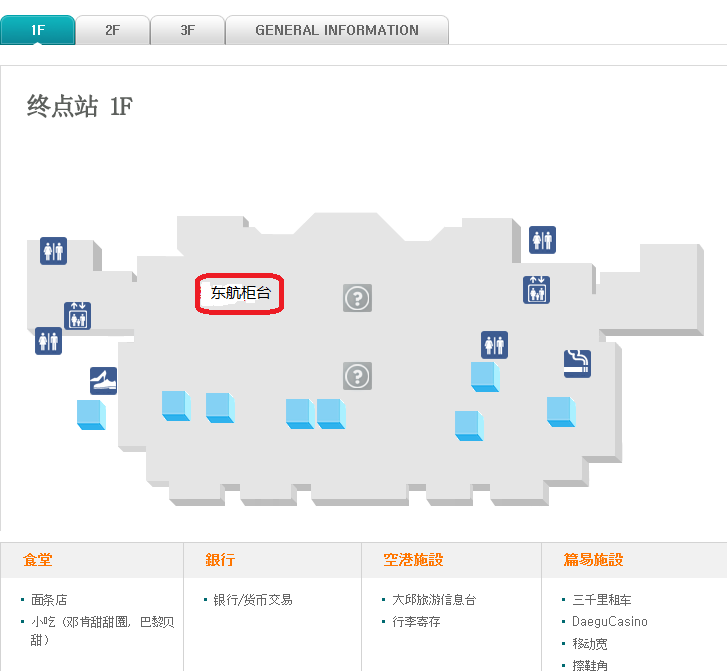Open the 银行/货币交易 link
The width and height of the screenshot is (727, 671).
click(253, 600)
